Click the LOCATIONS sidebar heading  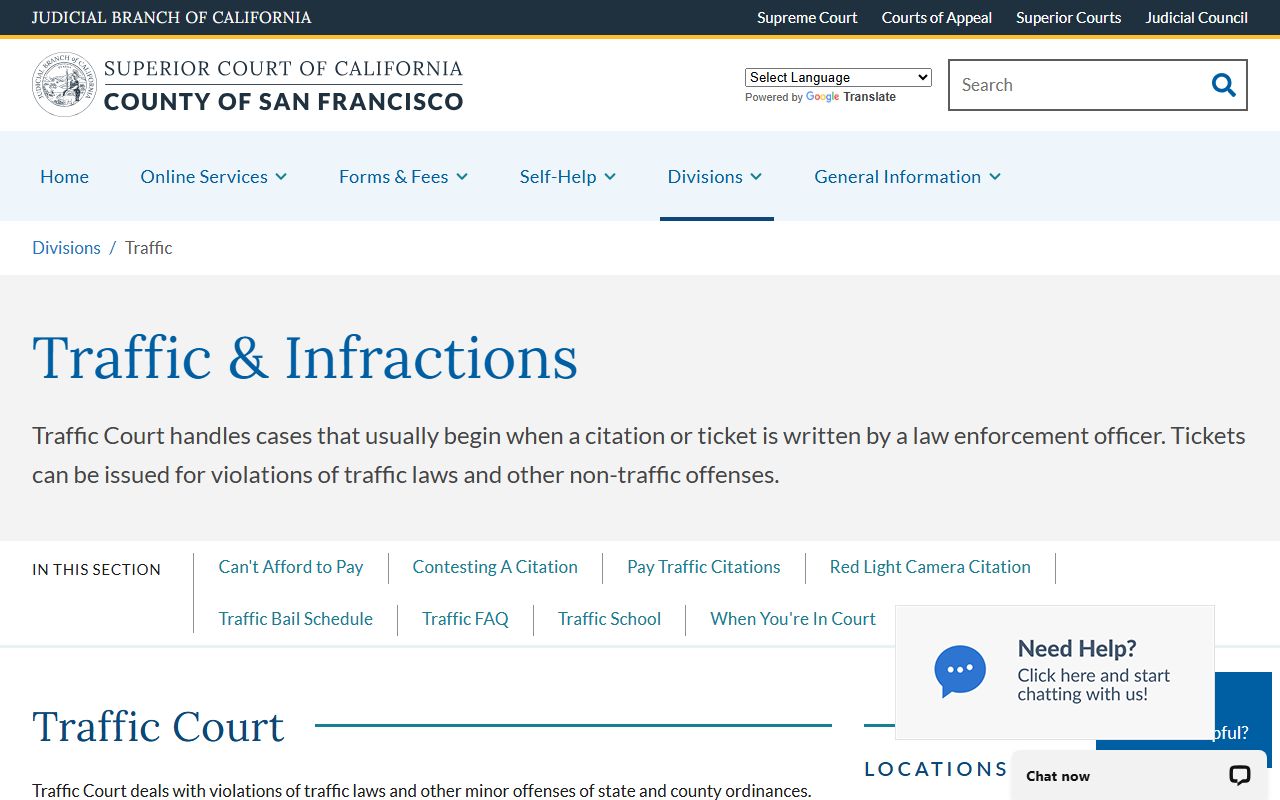click(x=936, y=769)
